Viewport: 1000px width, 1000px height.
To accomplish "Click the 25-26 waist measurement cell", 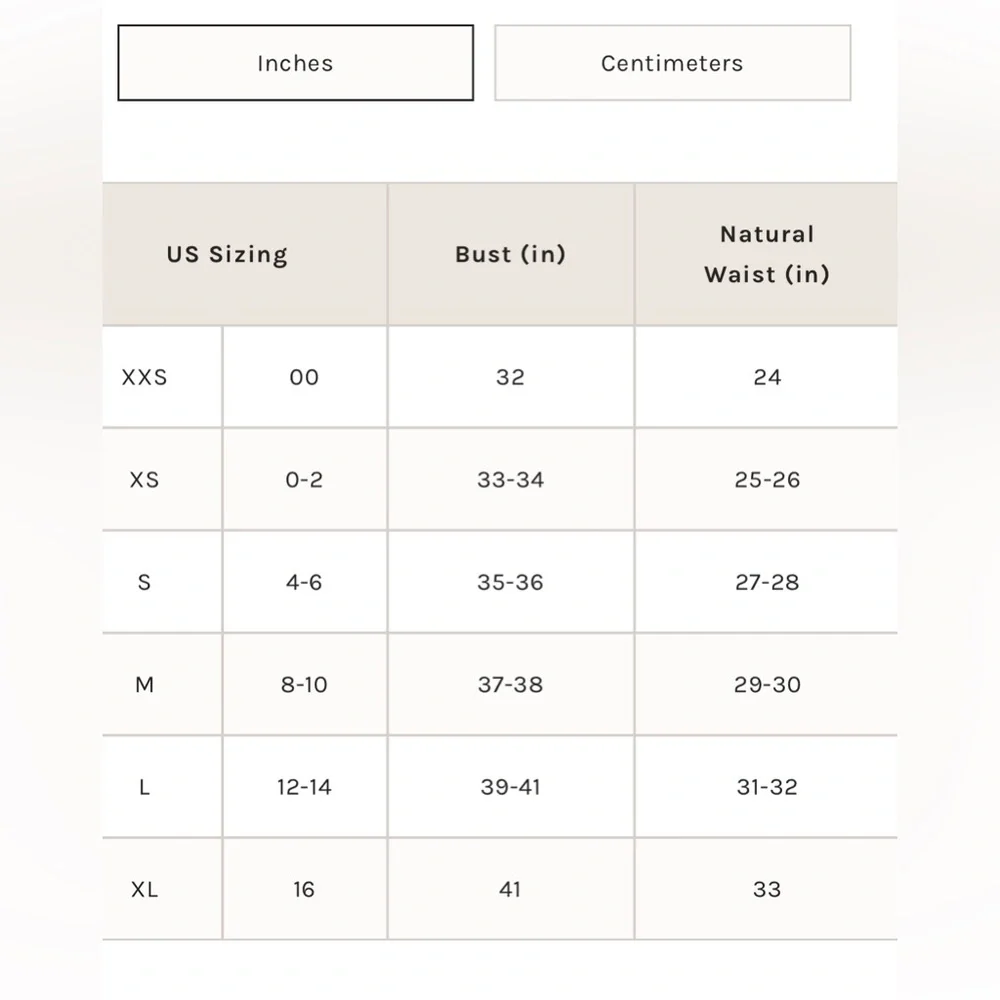I will [767, 480].
